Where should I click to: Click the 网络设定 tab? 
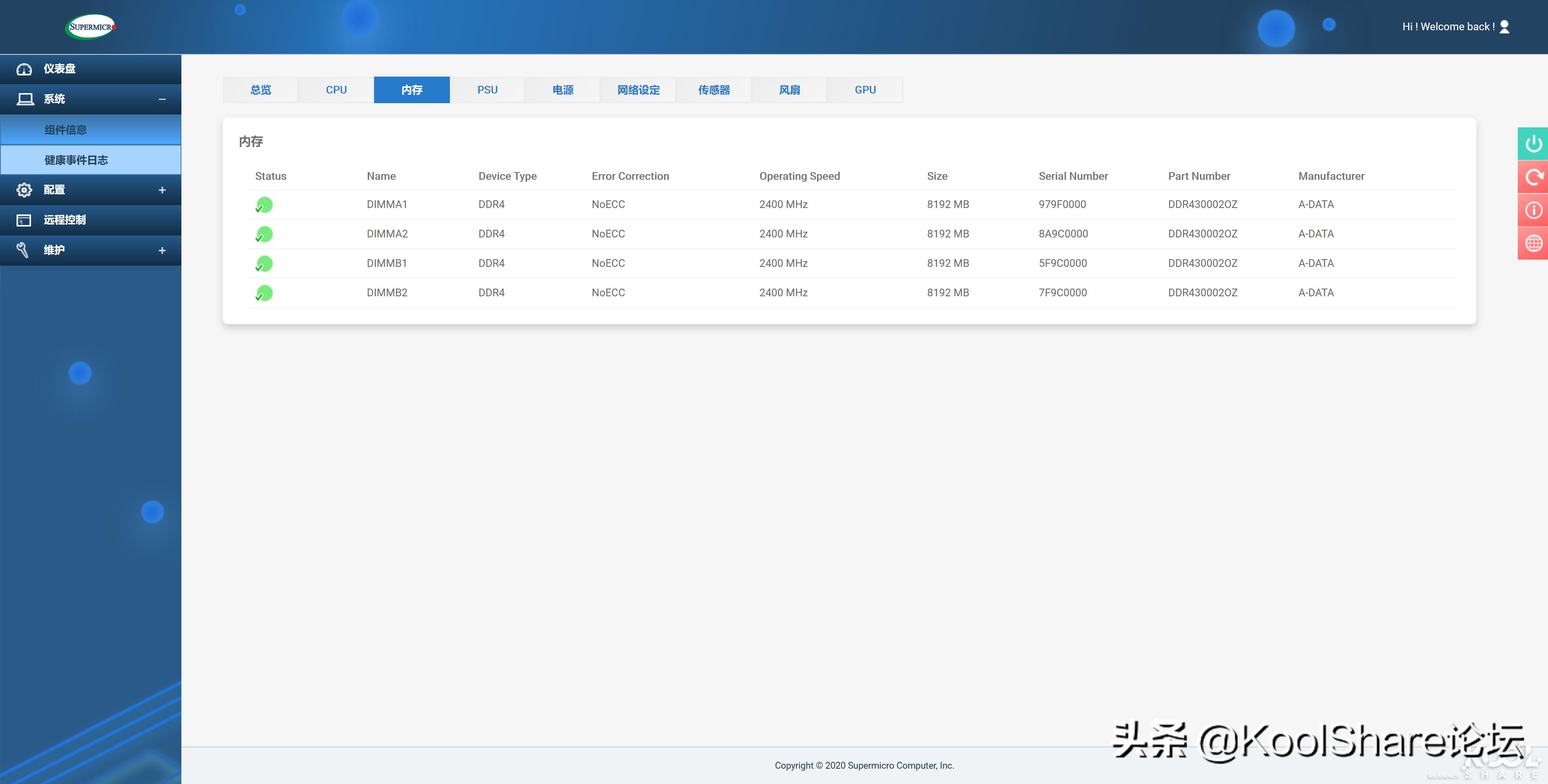[638, 89]
